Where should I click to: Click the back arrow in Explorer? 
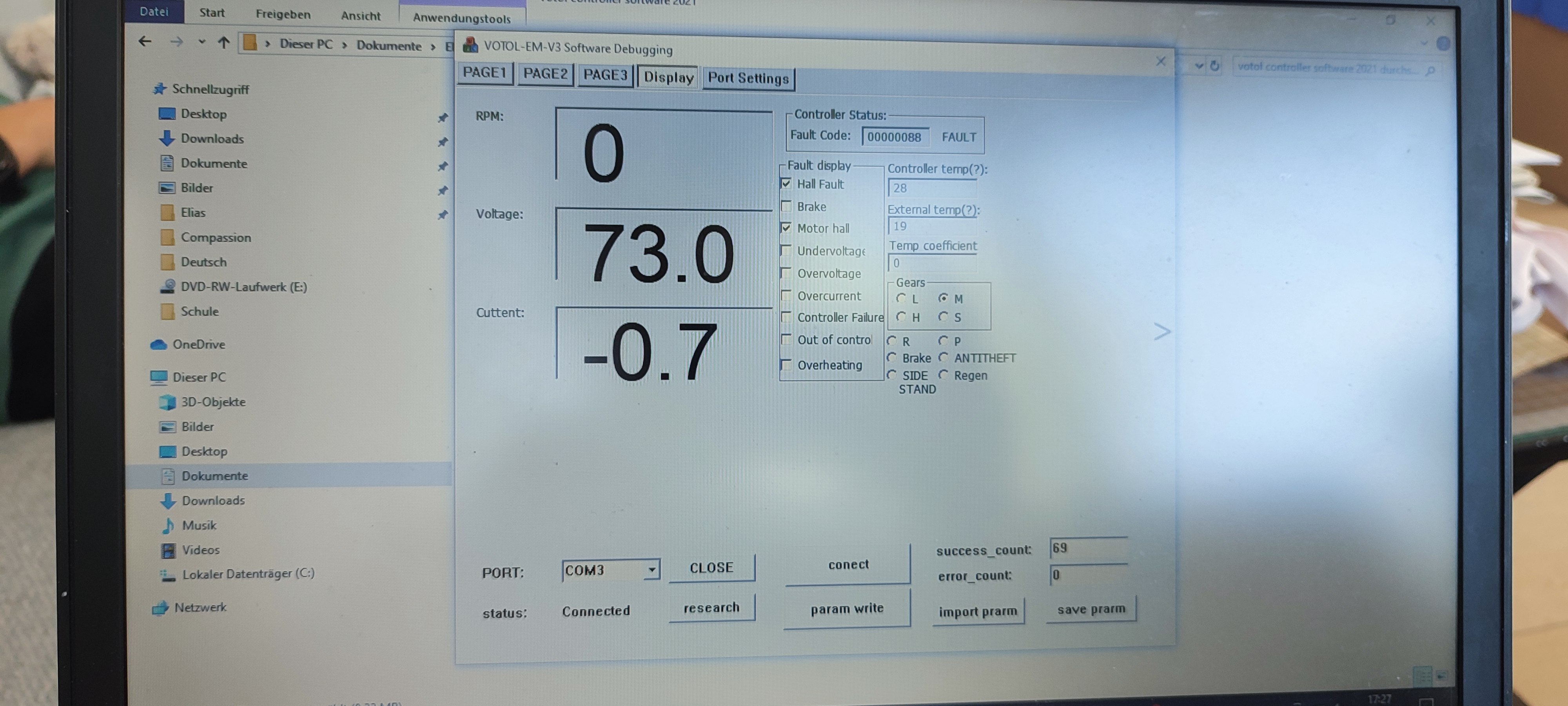point(145,42)
